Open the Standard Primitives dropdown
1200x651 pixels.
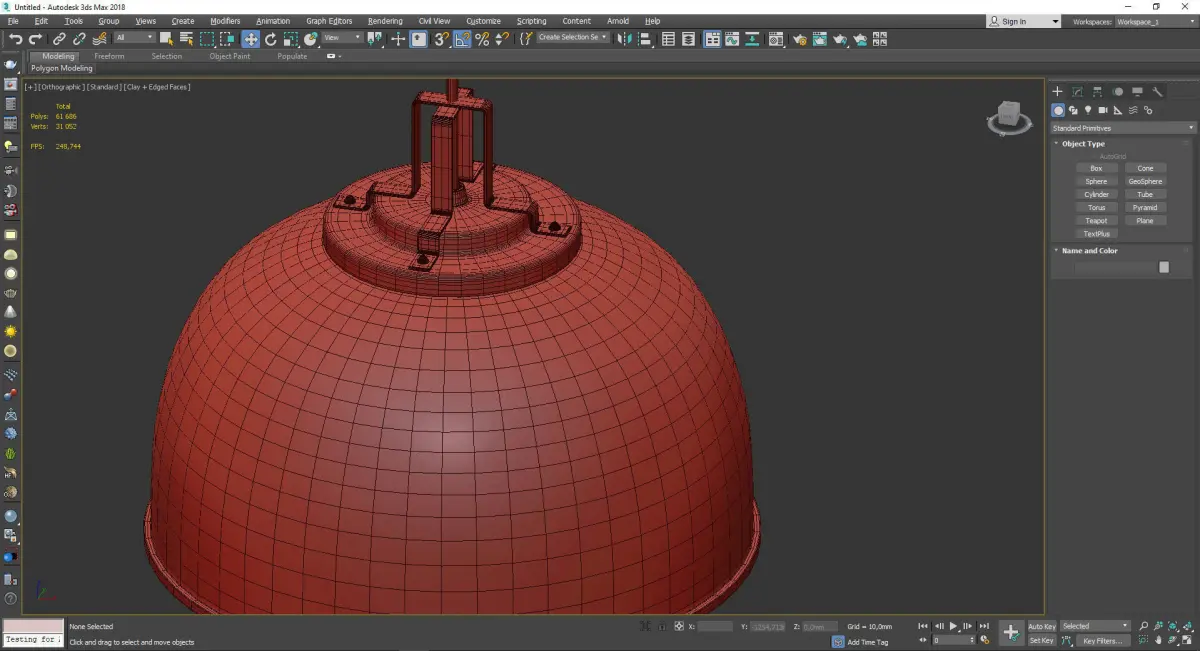pyautogui.click(x=1122, y=128)
